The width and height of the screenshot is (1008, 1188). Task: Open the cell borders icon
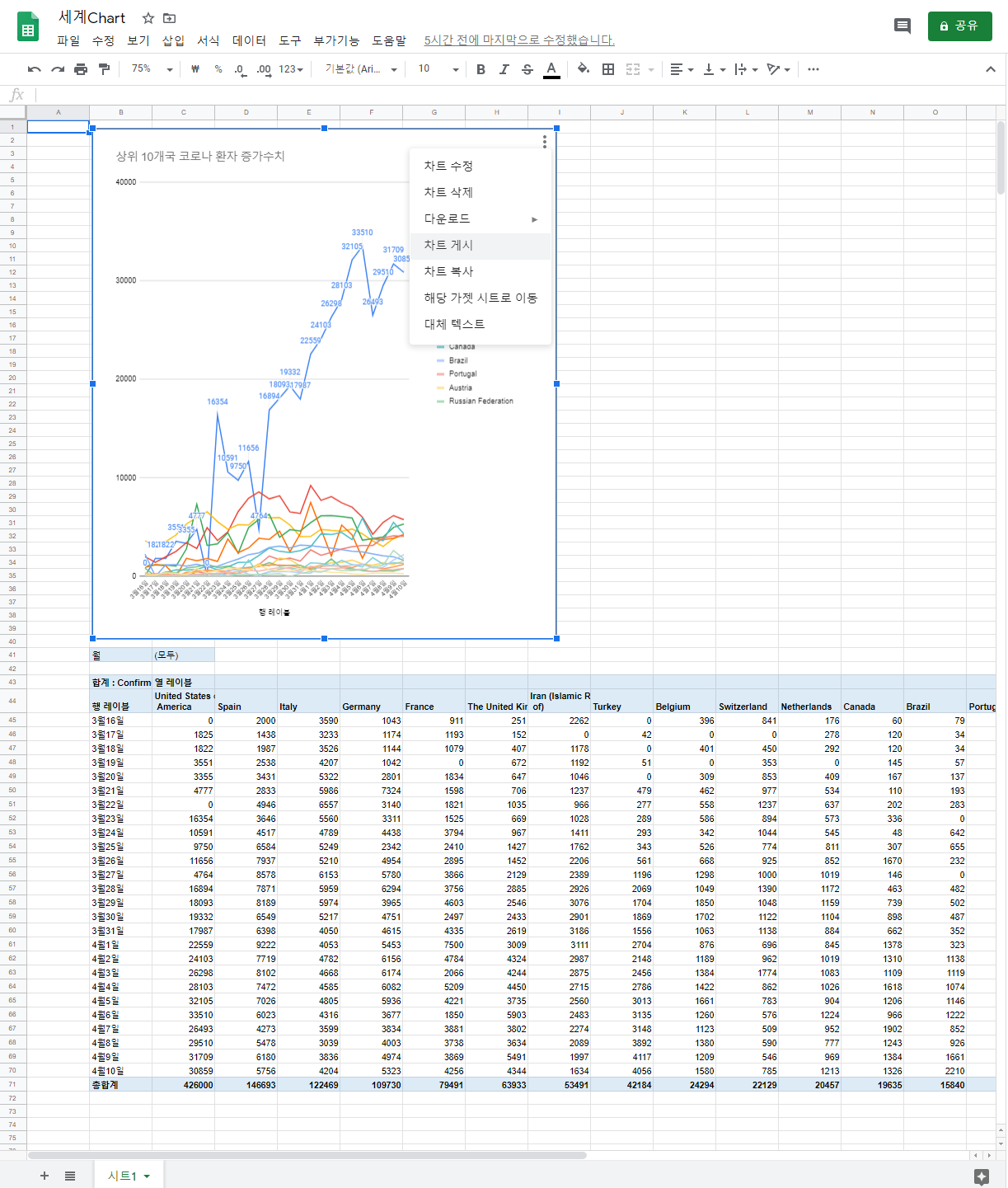click(x=608, y=69)
